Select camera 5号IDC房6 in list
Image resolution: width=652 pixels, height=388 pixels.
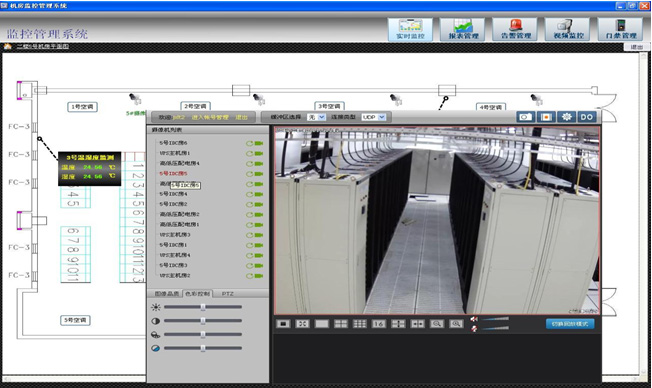[x=173, y=143]
